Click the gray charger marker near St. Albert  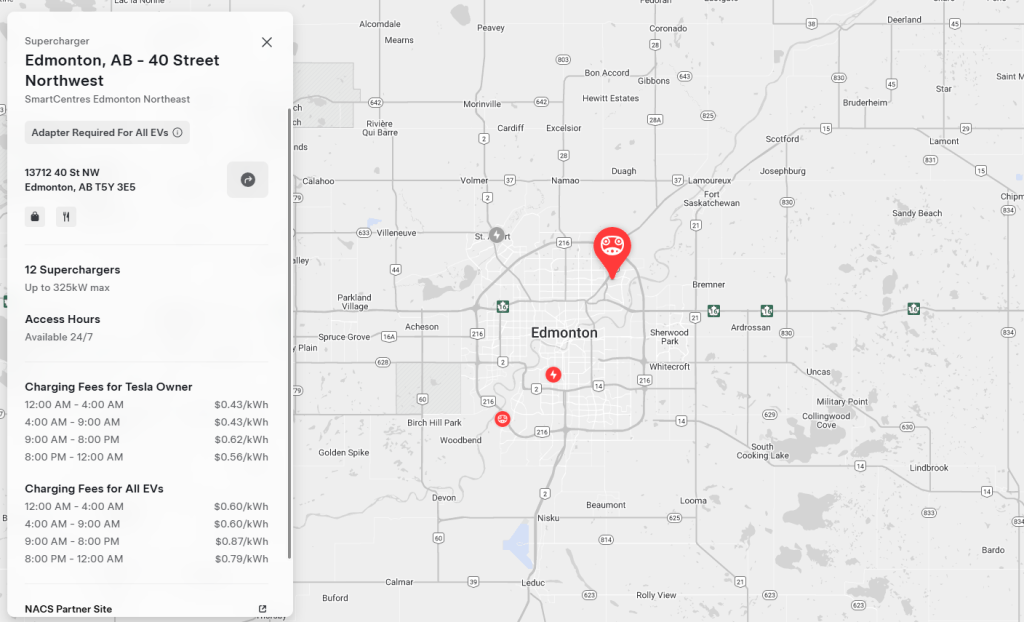click(x=496, y=234)
